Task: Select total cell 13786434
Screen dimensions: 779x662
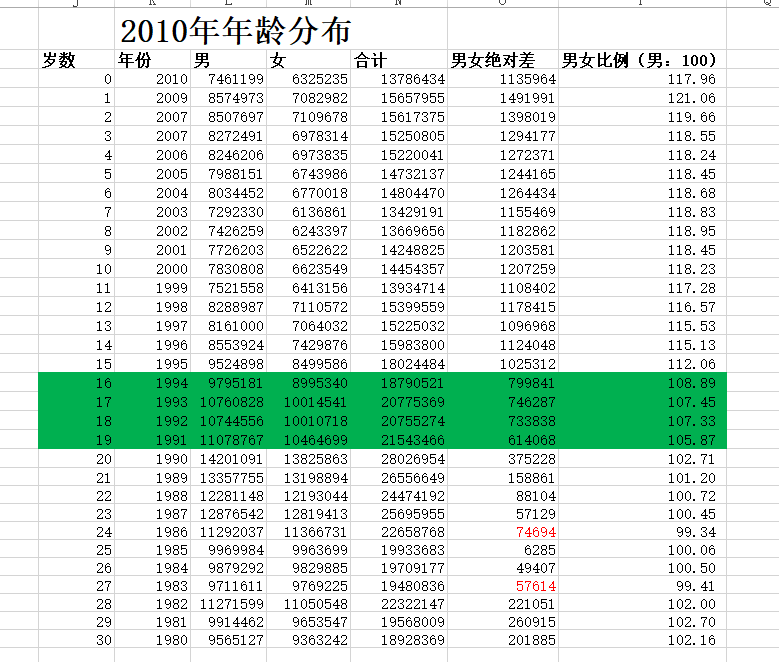Action: [x=413, y=79]
